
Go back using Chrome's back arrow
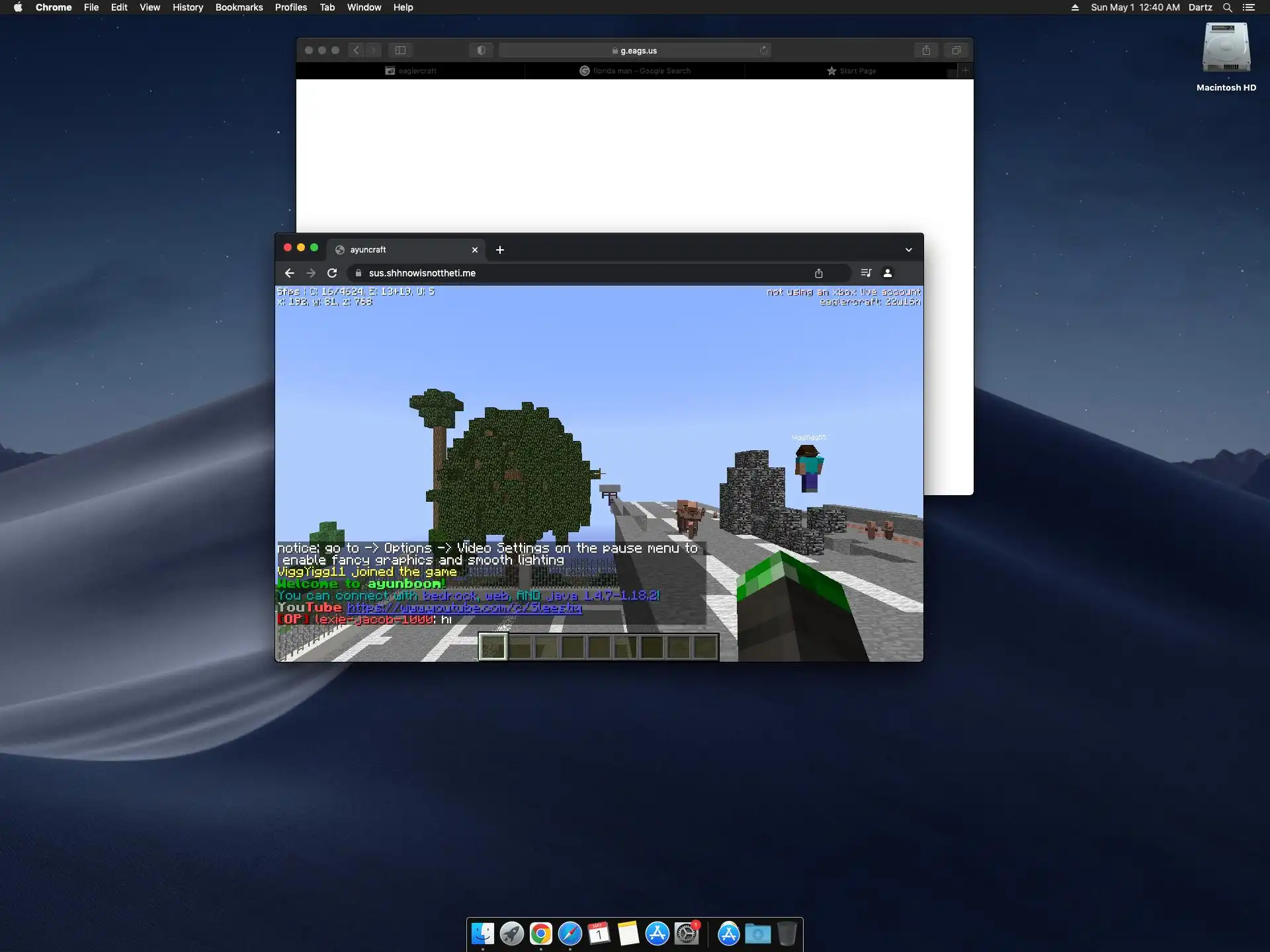click(289, 273)
